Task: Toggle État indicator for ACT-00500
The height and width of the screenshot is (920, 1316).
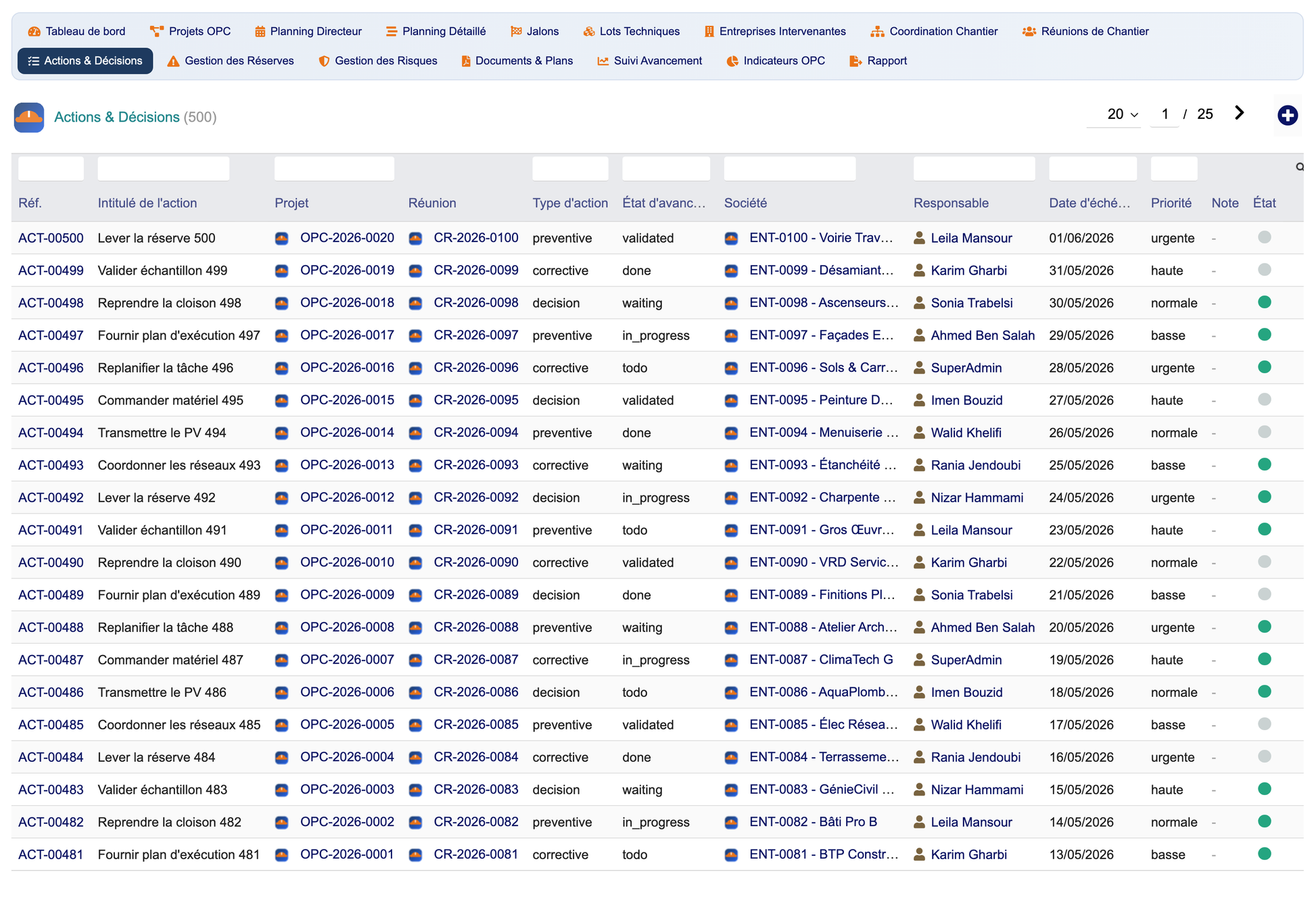Action: [x=1264, y=237]
